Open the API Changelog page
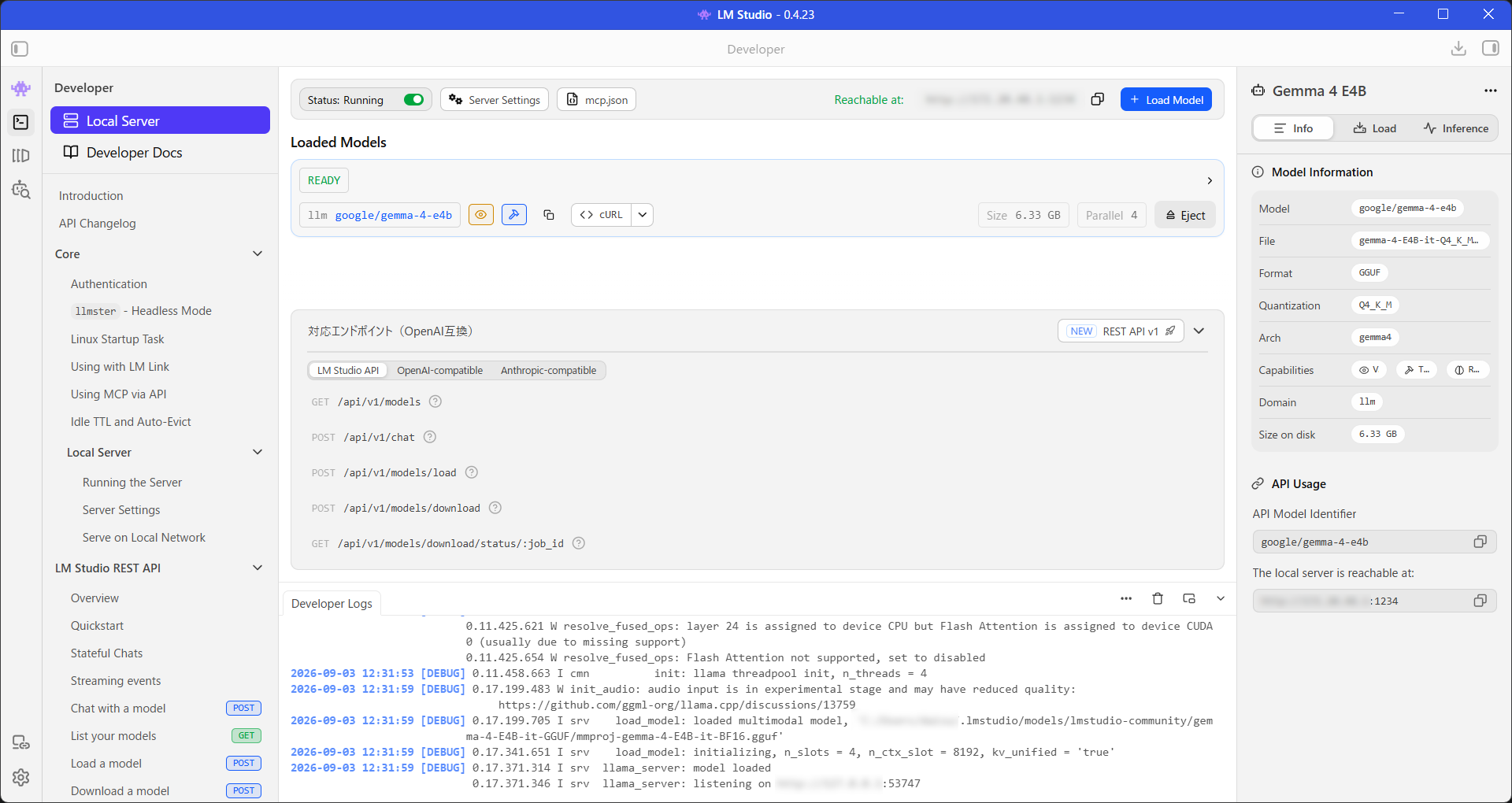 tap(98, 224)
